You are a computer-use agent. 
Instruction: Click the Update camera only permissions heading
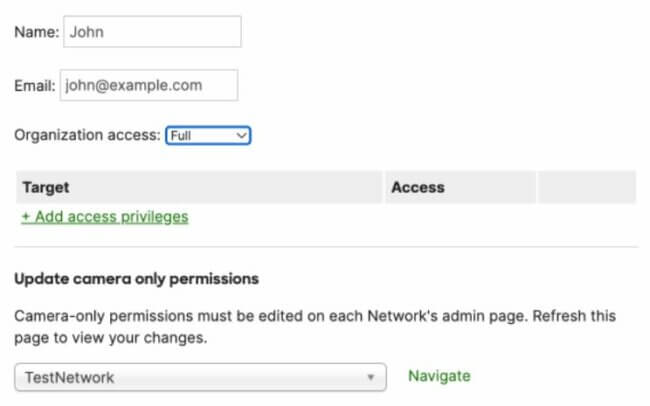coord(136,279)
